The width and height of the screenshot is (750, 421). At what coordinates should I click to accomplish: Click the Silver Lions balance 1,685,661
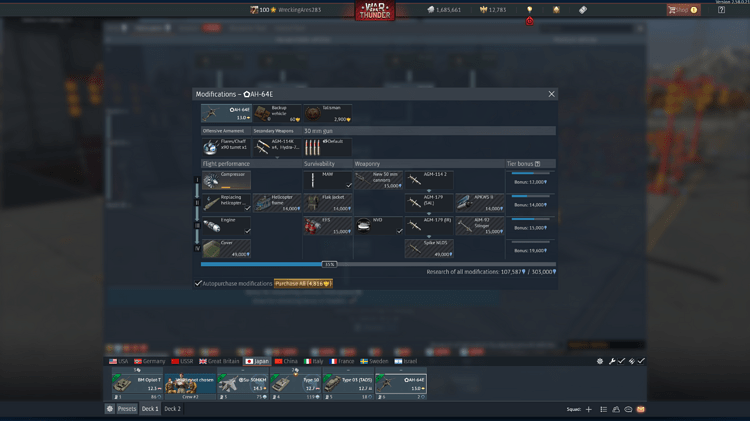(x=444, y=10)
